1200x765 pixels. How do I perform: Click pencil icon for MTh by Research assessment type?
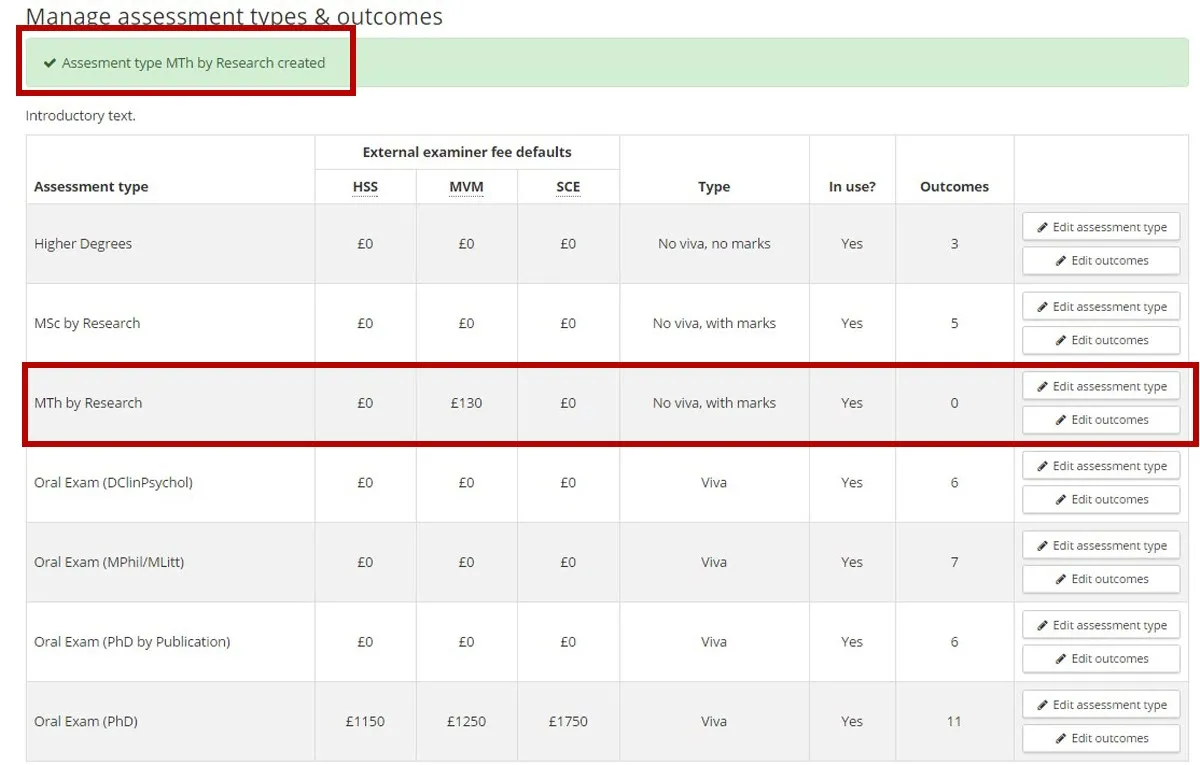1043,387
